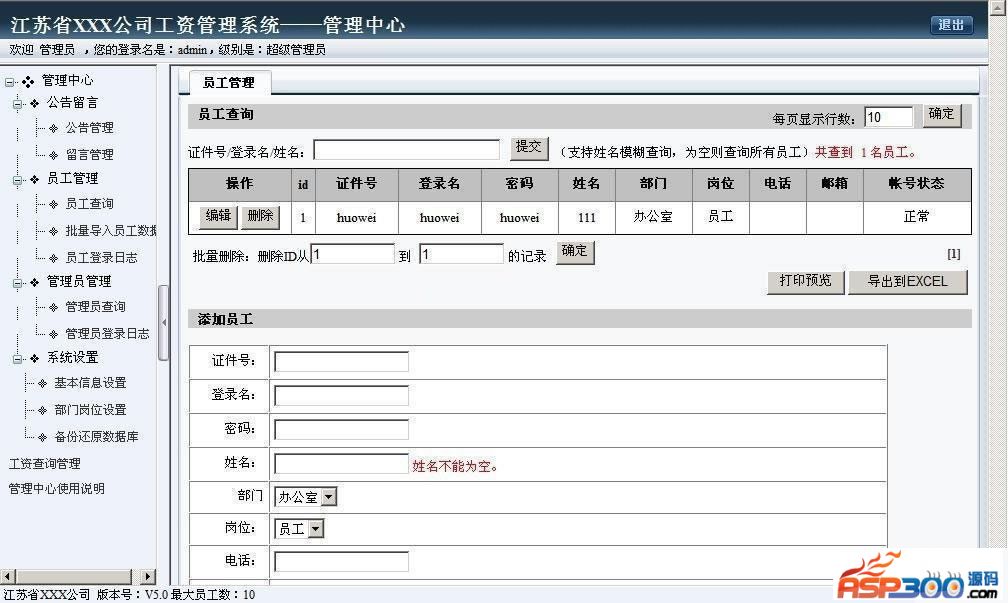Click the 提交 search button
Viewport: 1008px width, 603px height.
coord(529,147)
